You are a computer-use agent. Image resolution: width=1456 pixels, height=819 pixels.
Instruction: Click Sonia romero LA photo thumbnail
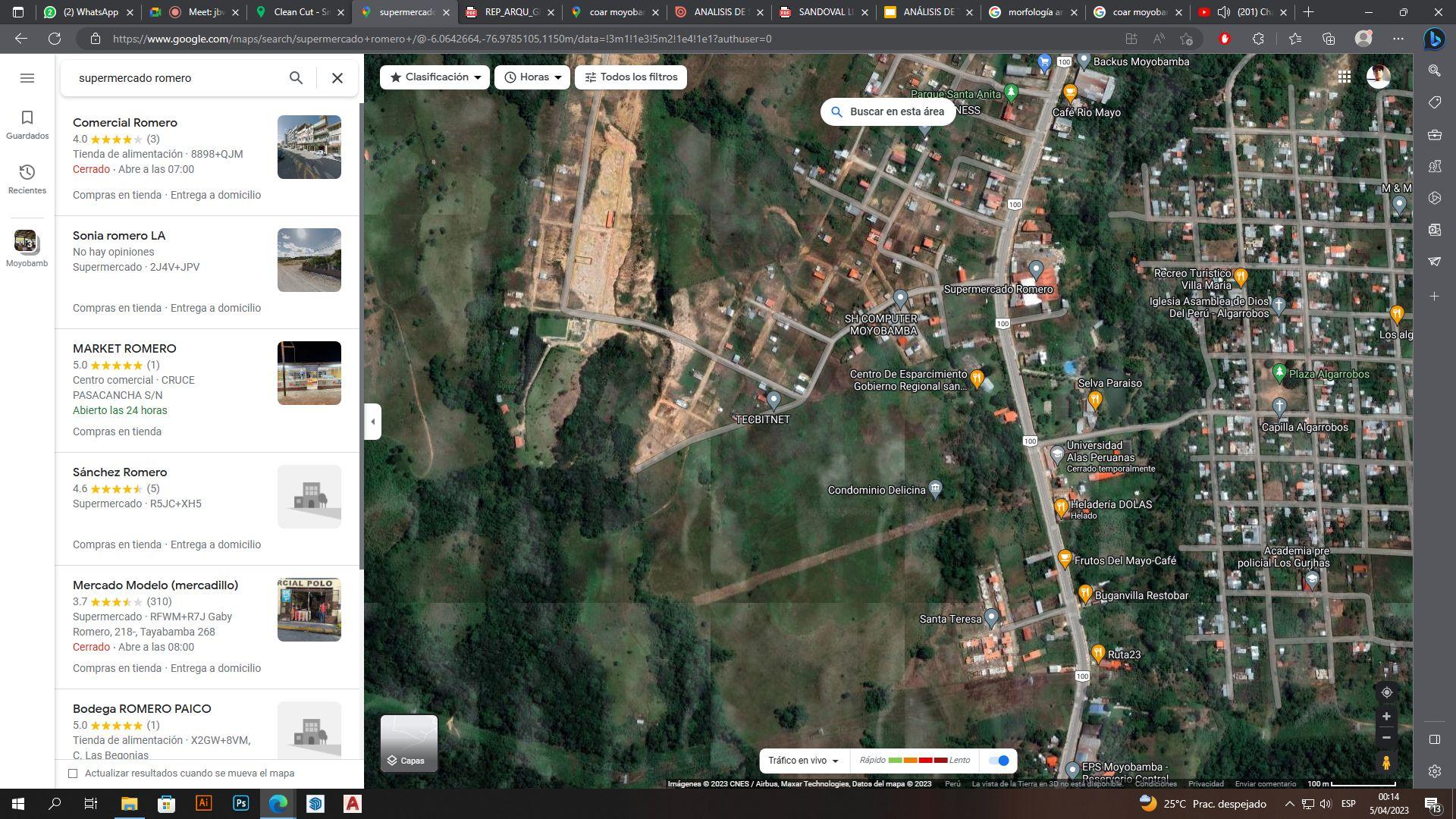point(309,260)
